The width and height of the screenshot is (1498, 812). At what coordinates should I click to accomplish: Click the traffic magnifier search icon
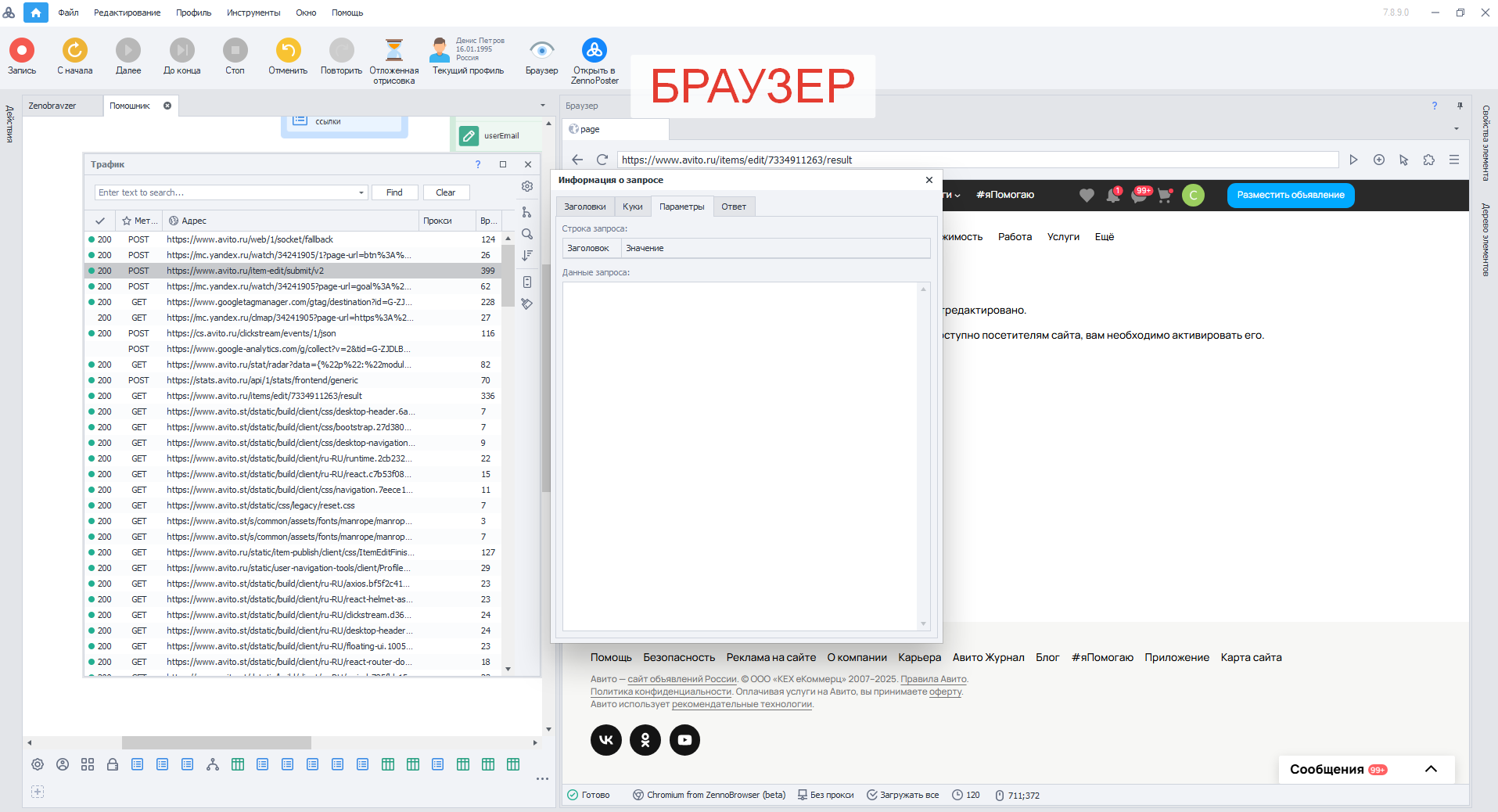coord(527,234)
